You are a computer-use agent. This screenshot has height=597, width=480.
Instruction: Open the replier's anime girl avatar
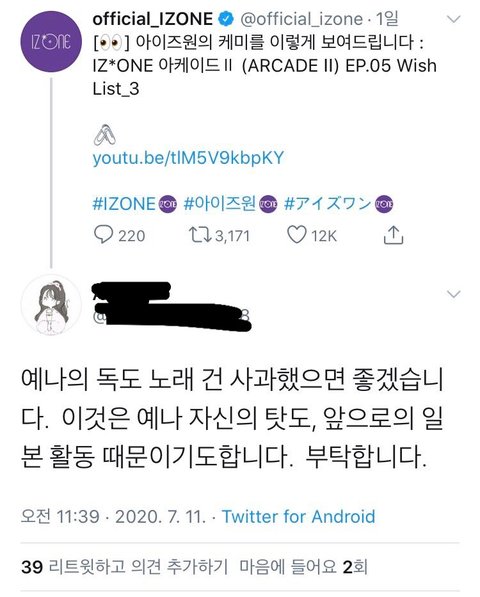click(51, 305)
